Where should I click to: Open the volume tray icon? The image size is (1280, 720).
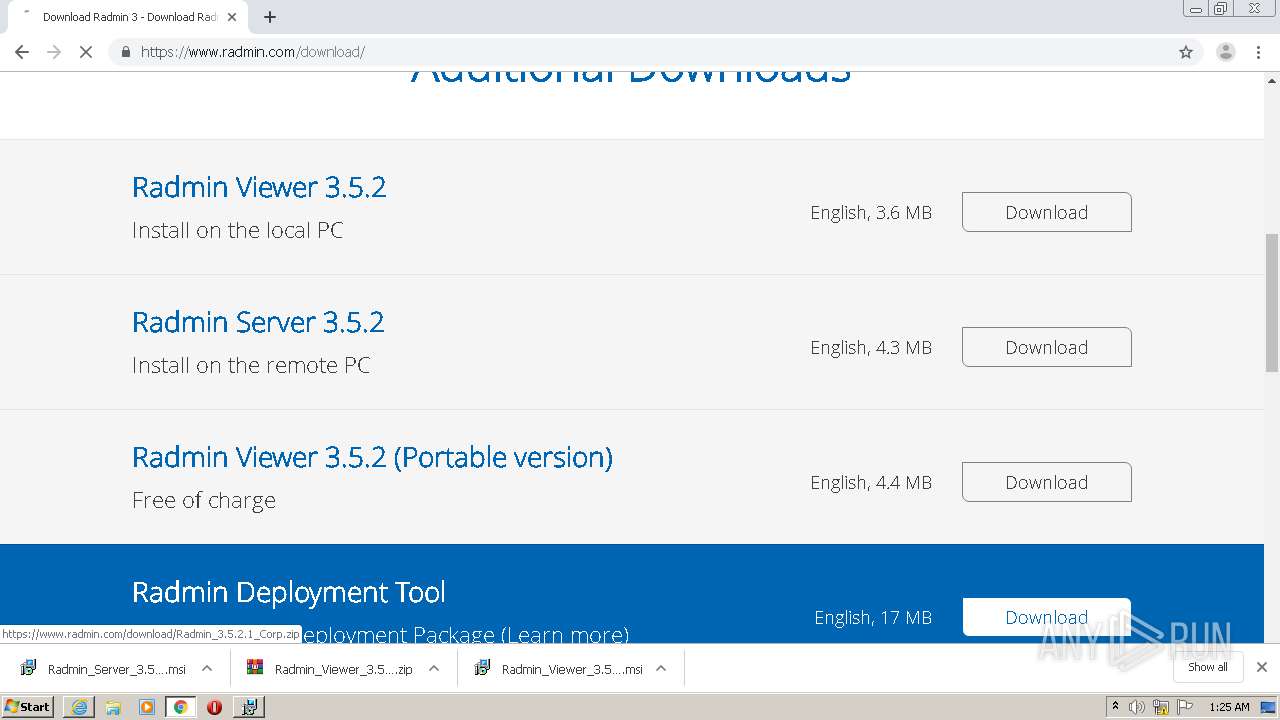point(1137,707)
